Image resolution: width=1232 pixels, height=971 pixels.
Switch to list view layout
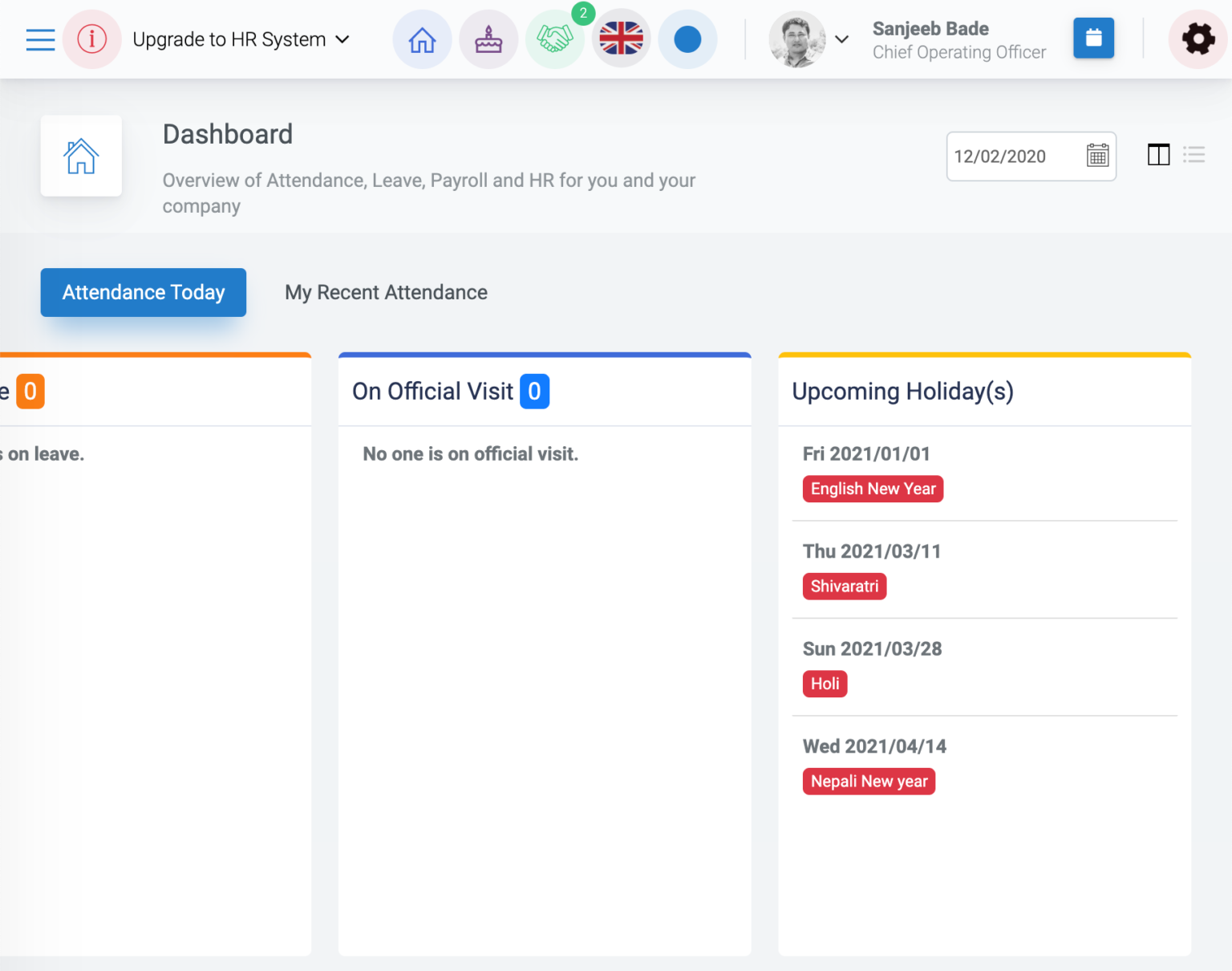1194,154
